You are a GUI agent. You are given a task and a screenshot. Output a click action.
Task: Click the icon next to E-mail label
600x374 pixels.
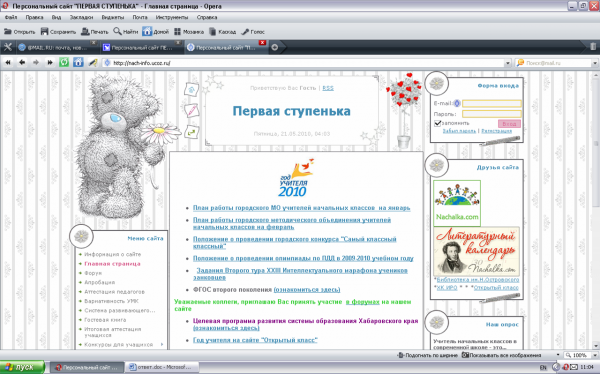[457, 103]
